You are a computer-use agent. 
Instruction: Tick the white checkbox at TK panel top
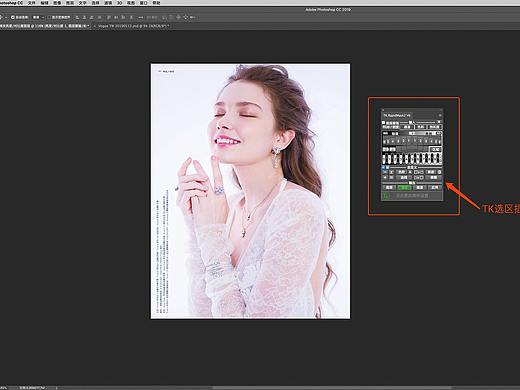coord(384,123)
